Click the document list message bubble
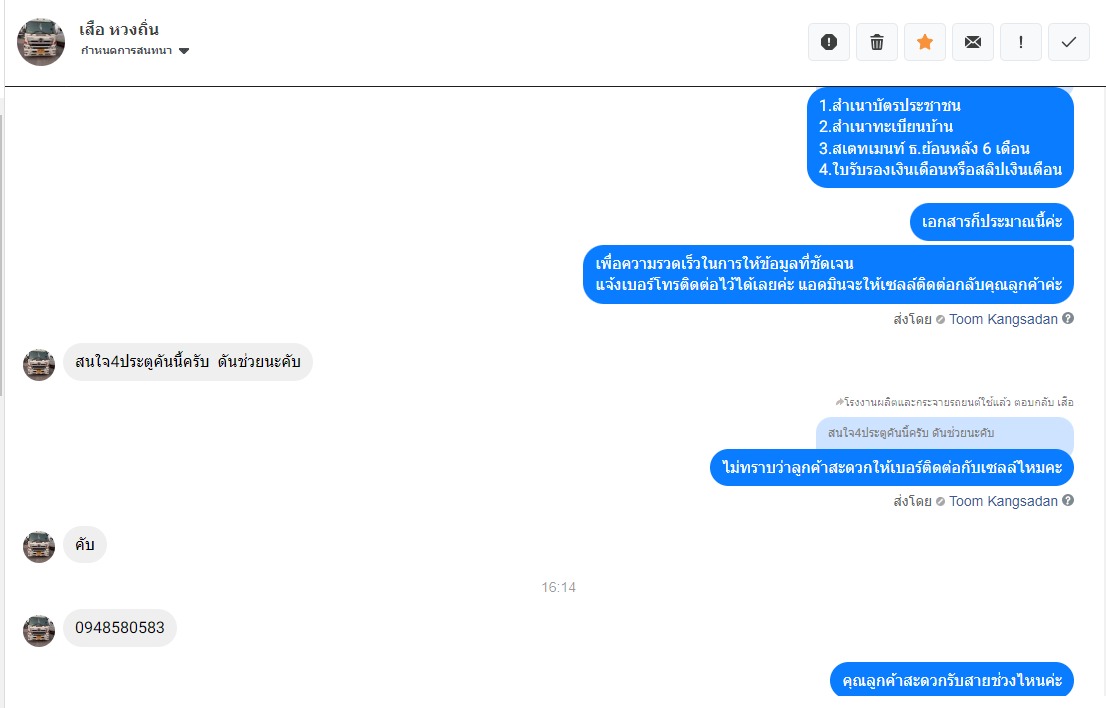The height and width of the screenshot is (708, 1106). pos(940,138)
